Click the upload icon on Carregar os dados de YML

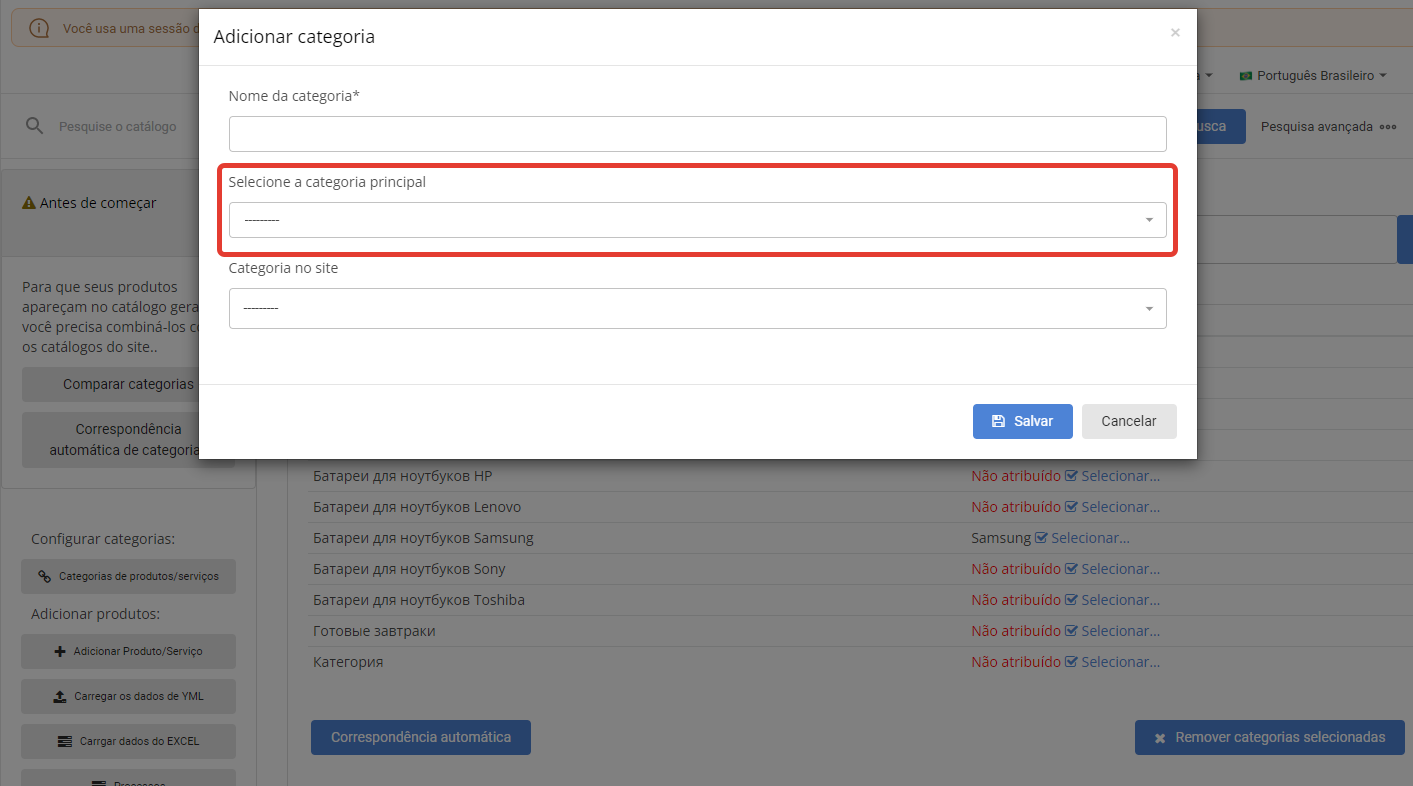58,696
